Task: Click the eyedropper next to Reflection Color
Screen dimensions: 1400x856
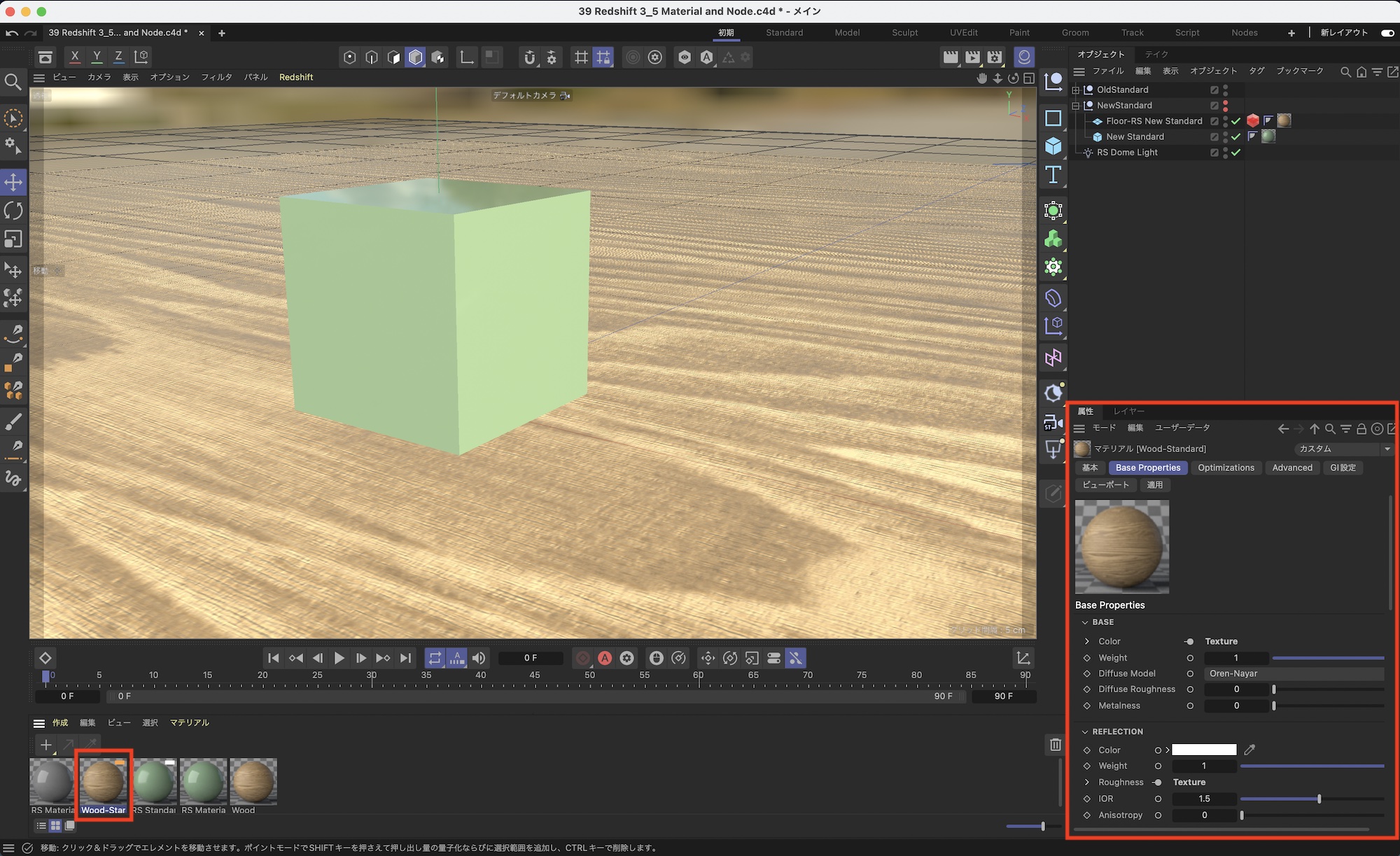Action: click(x=1249, y=750)
